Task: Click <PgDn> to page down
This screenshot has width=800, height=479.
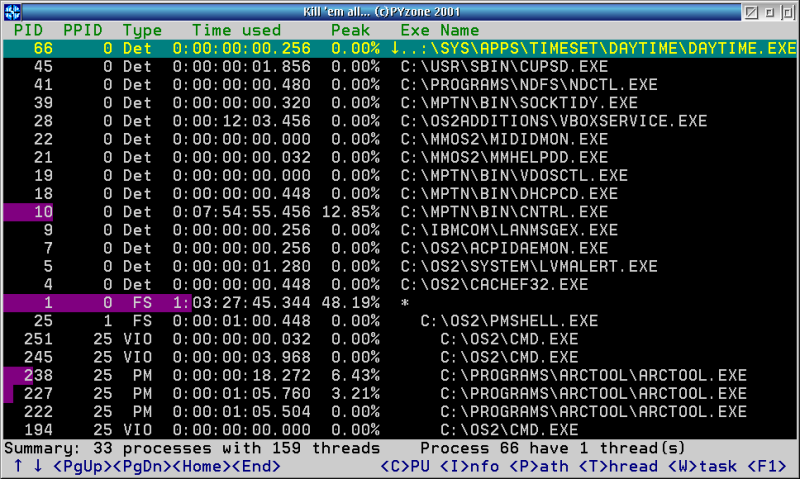Action: [x=142, y=466]
